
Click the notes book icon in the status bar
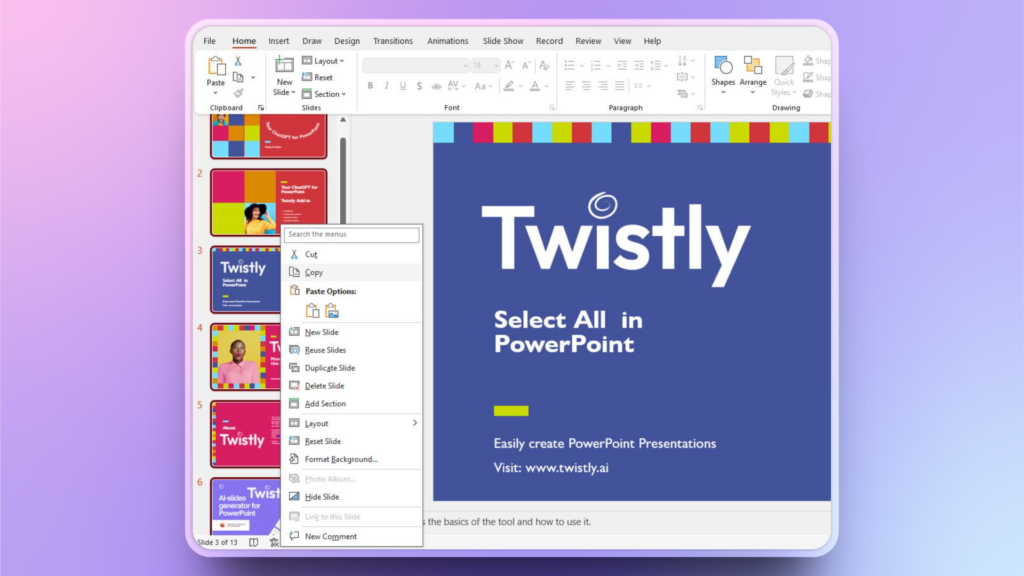click(x=253, y=542)
